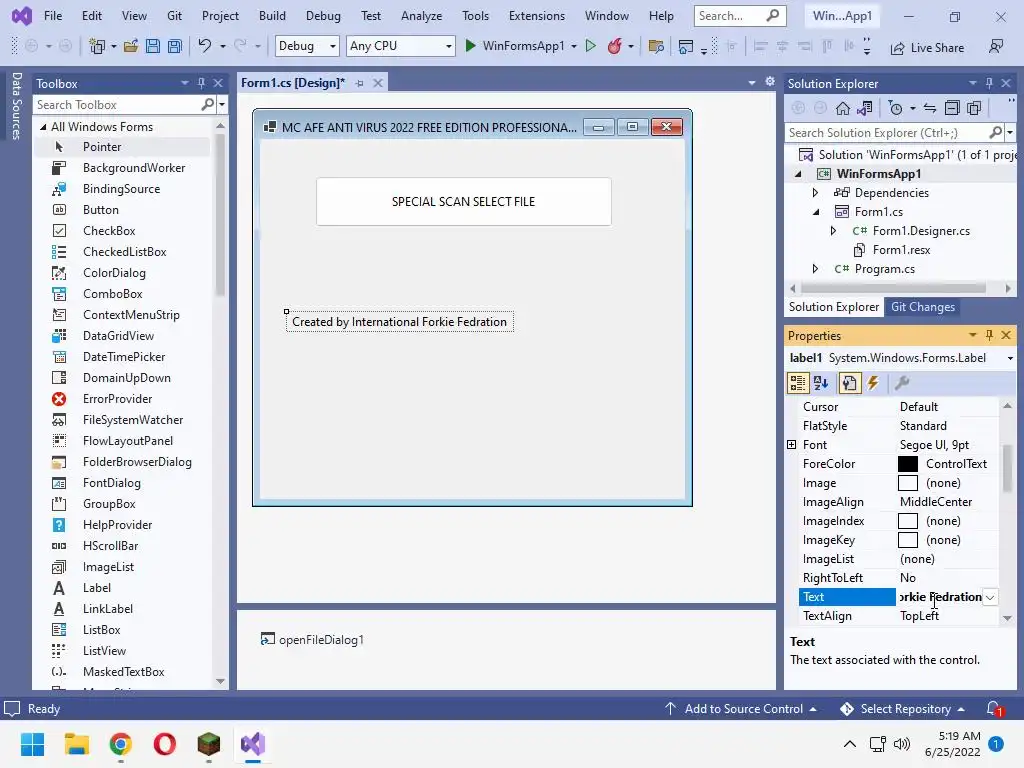Image resolution: width=1024 pixels, height=768 pixels.
Task: Open the Extensions menu
Action: click(537, 16)
